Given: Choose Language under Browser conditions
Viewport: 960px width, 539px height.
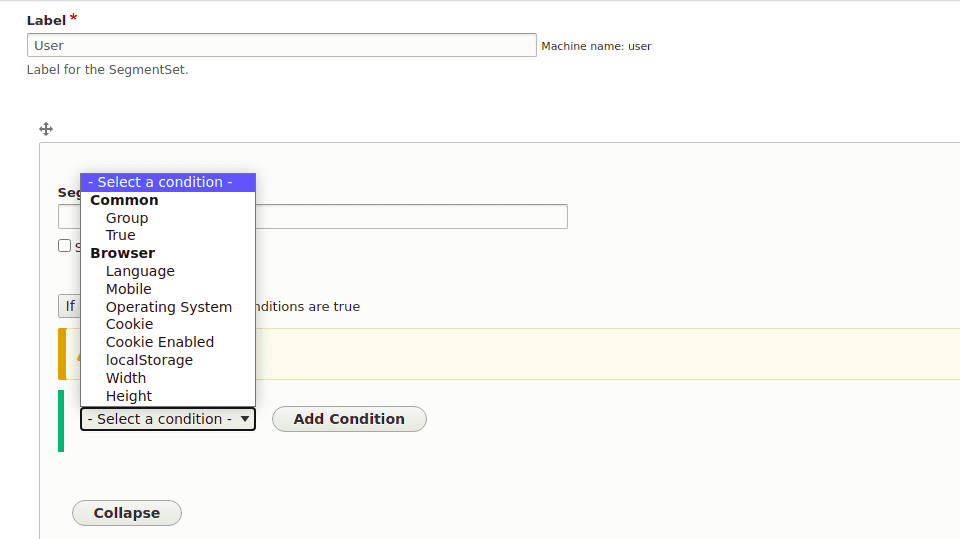Looking at the screenshot, I should coord(140,271).
